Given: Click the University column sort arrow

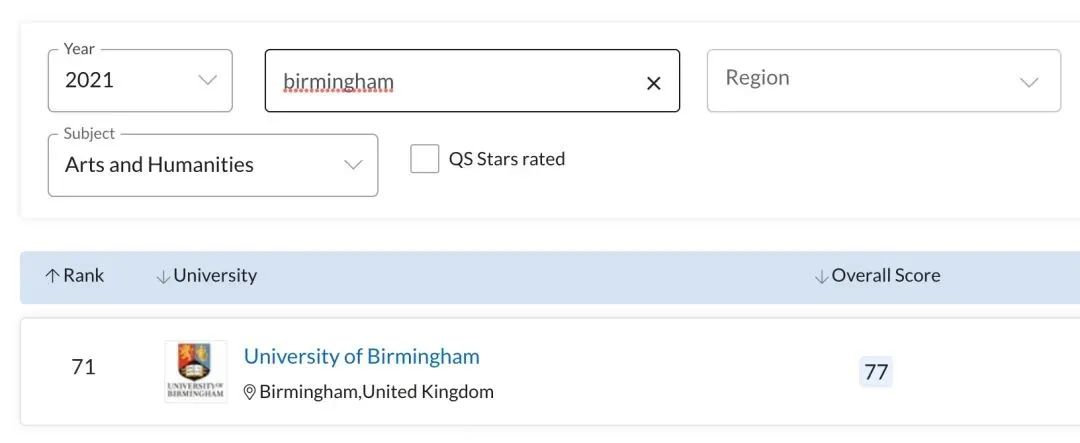Looking at the screenshot, I should (x=163, y=277).
